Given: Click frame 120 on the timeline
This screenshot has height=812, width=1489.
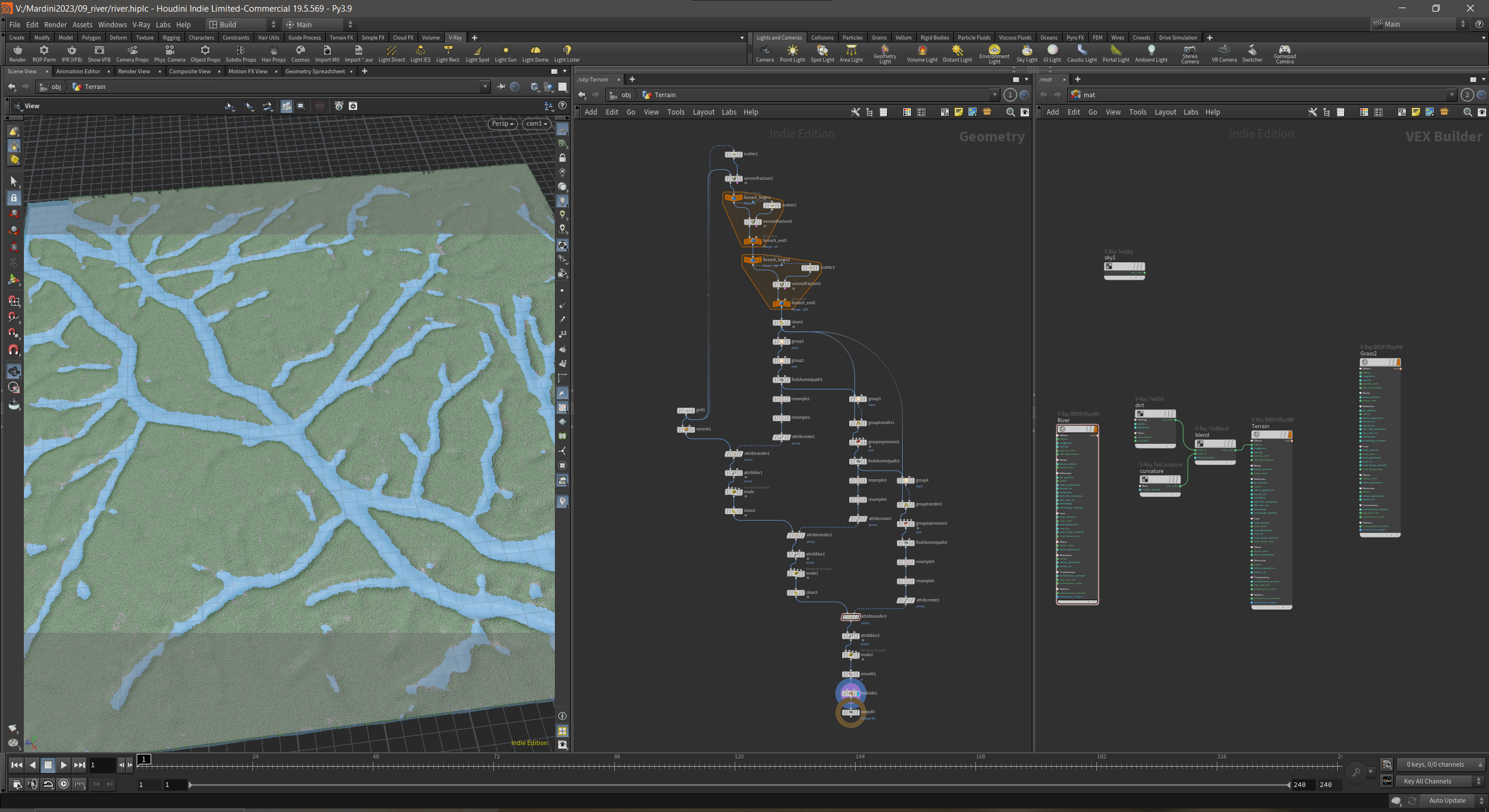Looking at the screenshot, I should [739, 764].
